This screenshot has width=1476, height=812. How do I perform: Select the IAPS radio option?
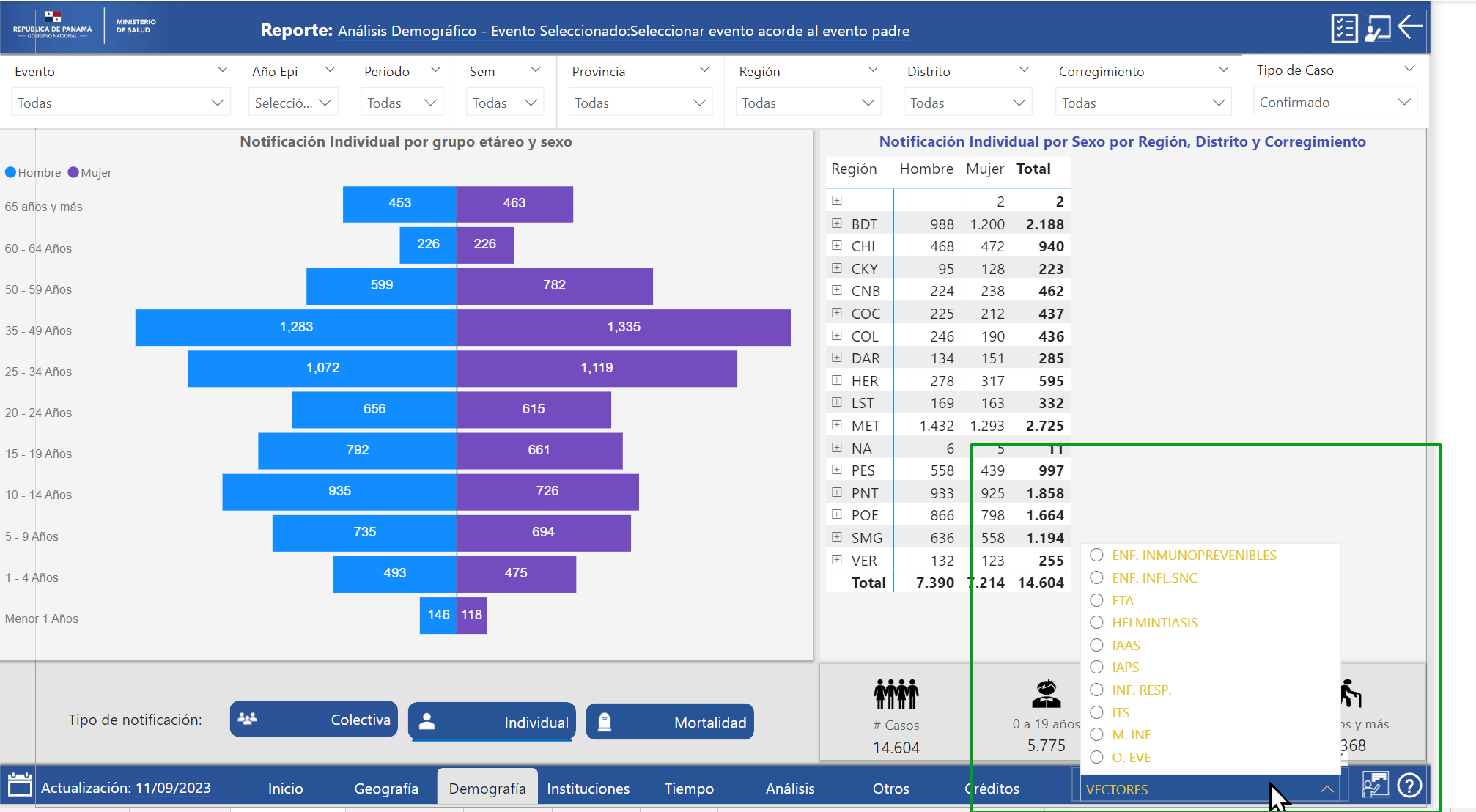pos(1096,667)
